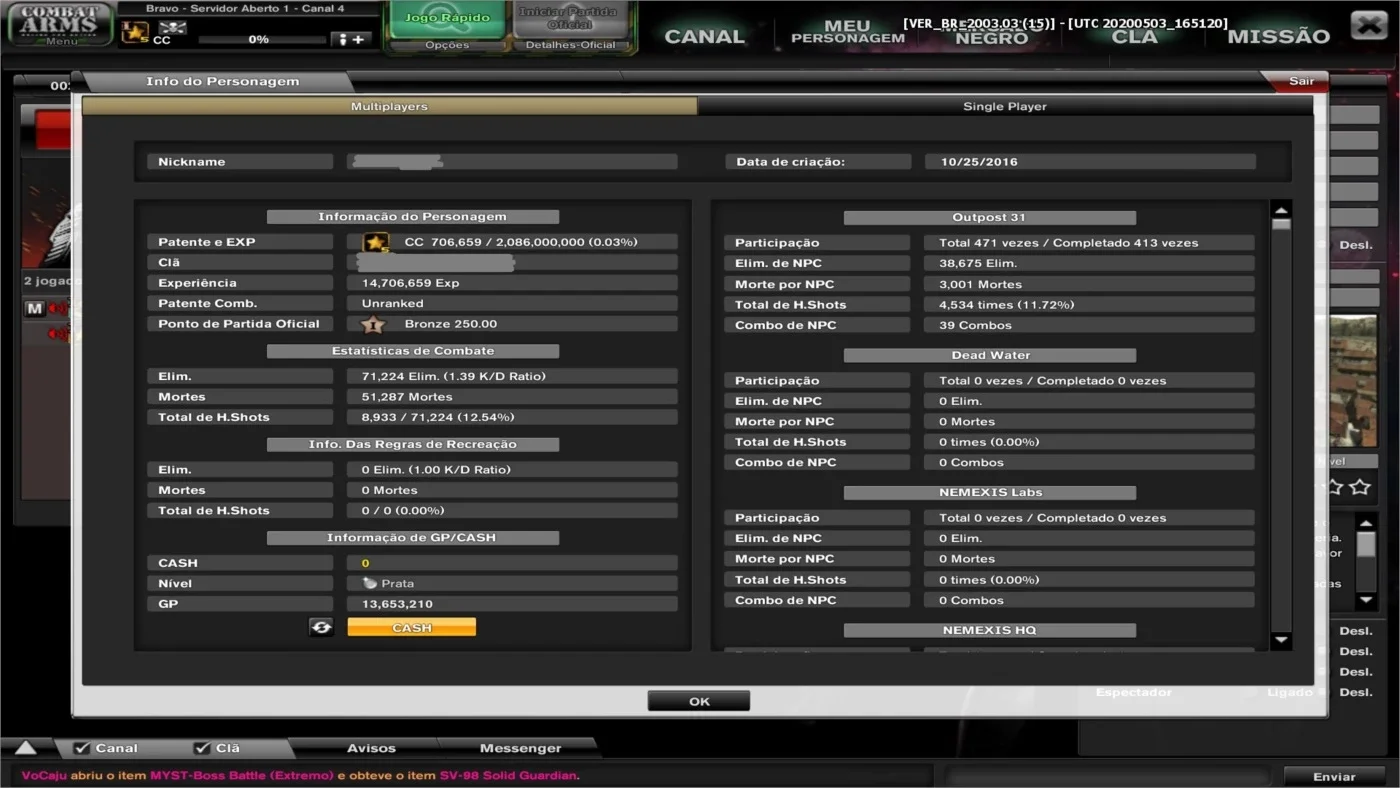The image size is (1400, 788).
Task: Select the Outpost 31 section header
Action: [989, 217]
